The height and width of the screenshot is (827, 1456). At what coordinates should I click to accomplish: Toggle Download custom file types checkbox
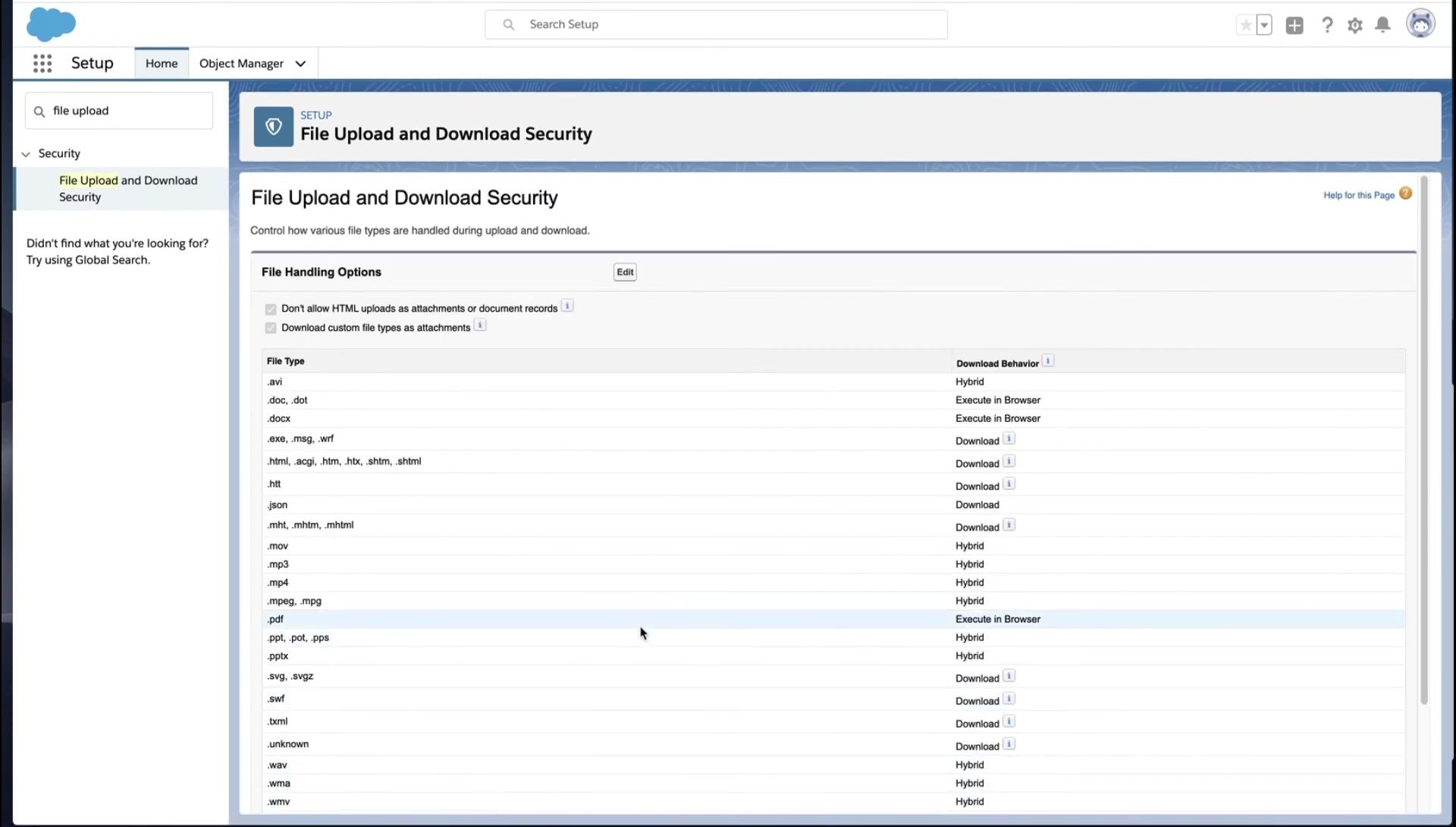(271, 328)
